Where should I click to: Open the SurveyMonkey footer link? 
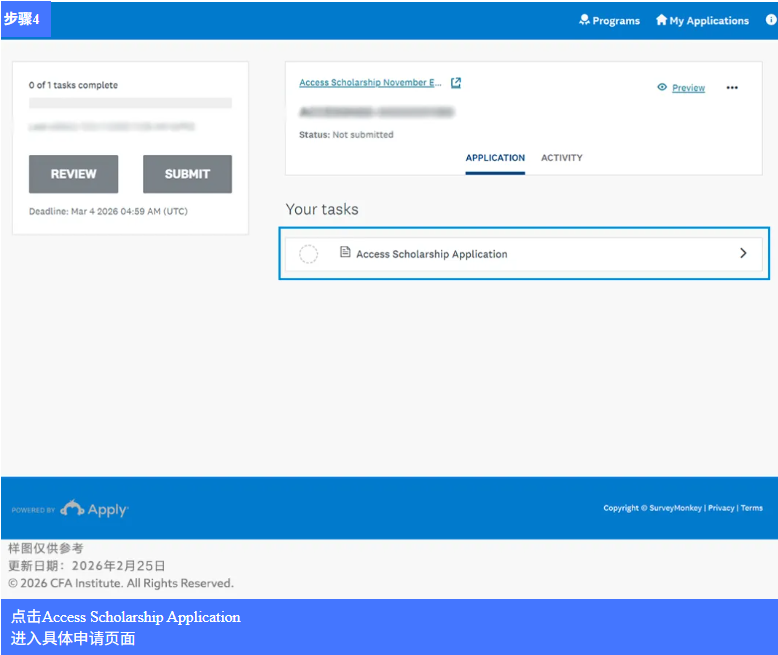[675, 508]
